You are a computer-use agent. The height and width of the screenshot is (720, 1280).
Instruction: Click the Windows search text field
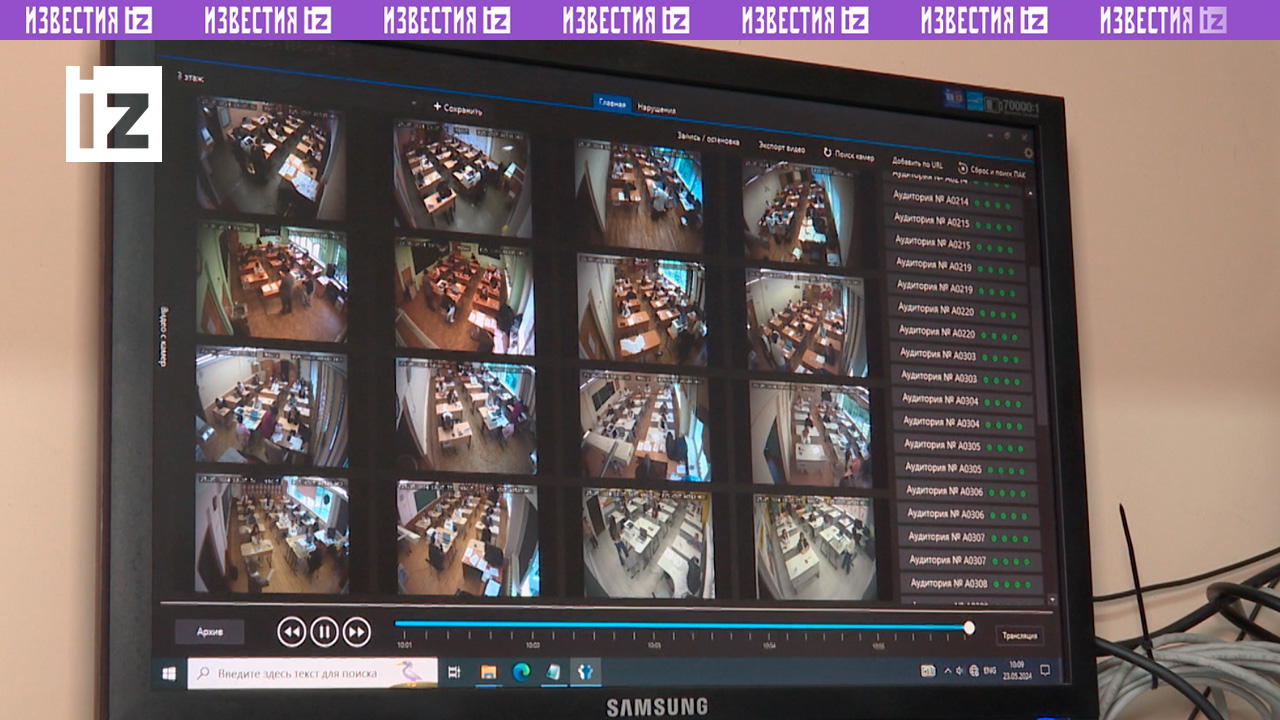(x=312, y=673)
